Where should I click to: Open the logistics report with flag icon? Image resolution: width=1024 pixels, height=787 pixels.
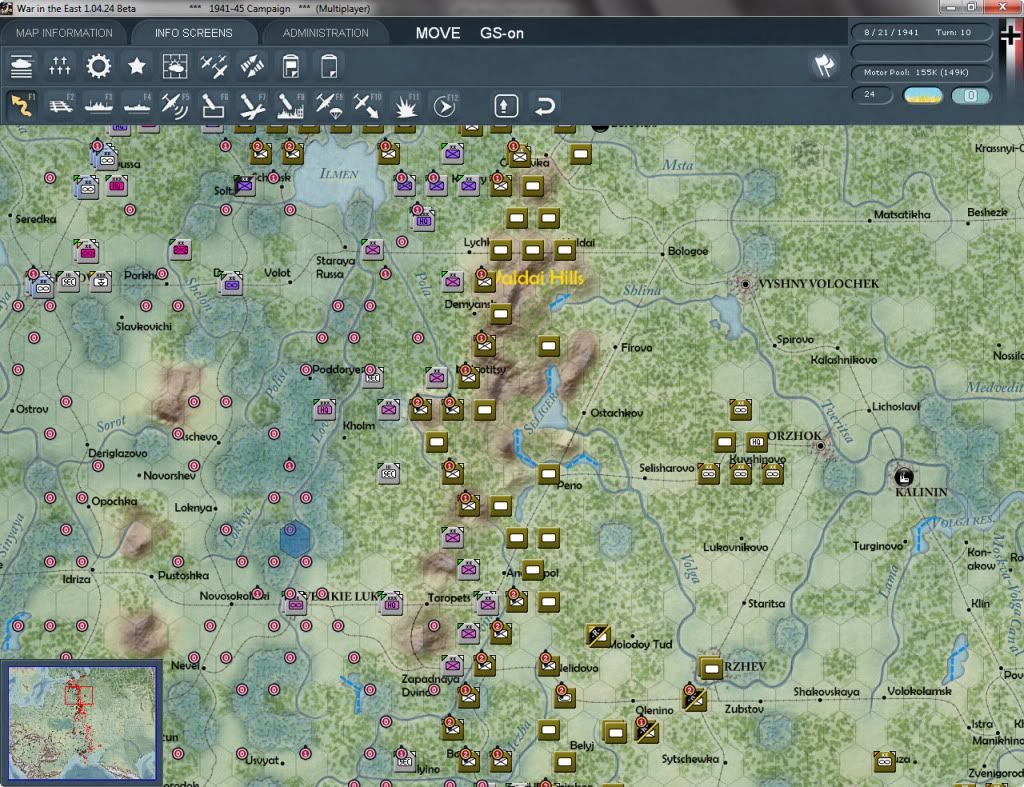(291, 67)
